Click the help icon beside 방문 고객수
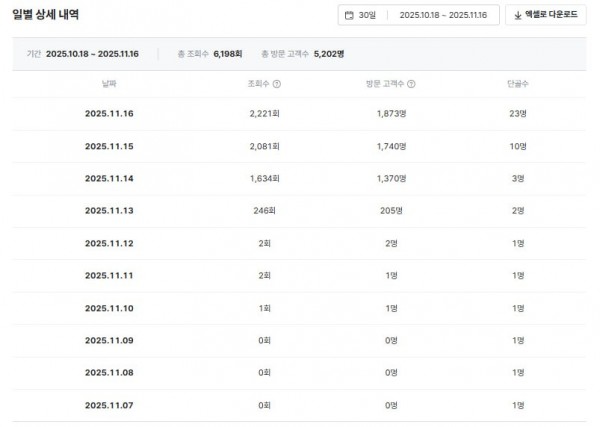 tap(411, 84)
